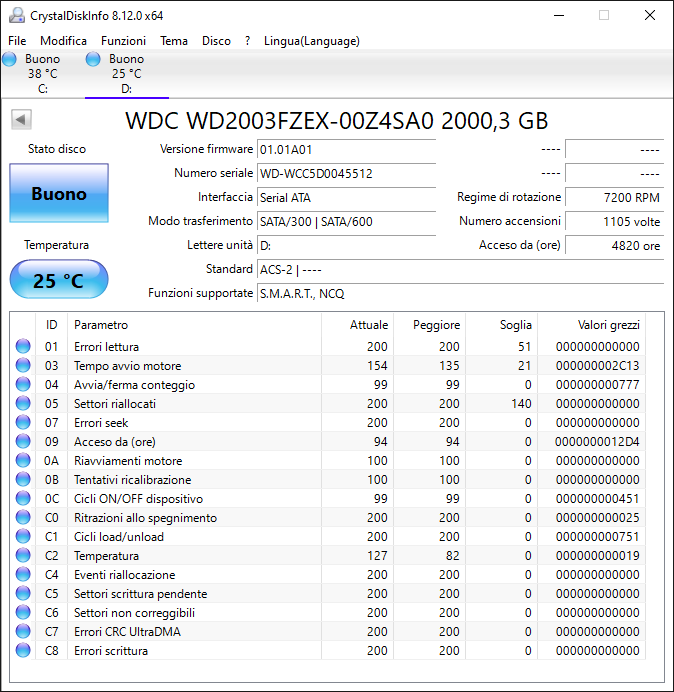The image size is (674, 692).
Task: Open the Disco menu
Action: click(x=216, y=41)
